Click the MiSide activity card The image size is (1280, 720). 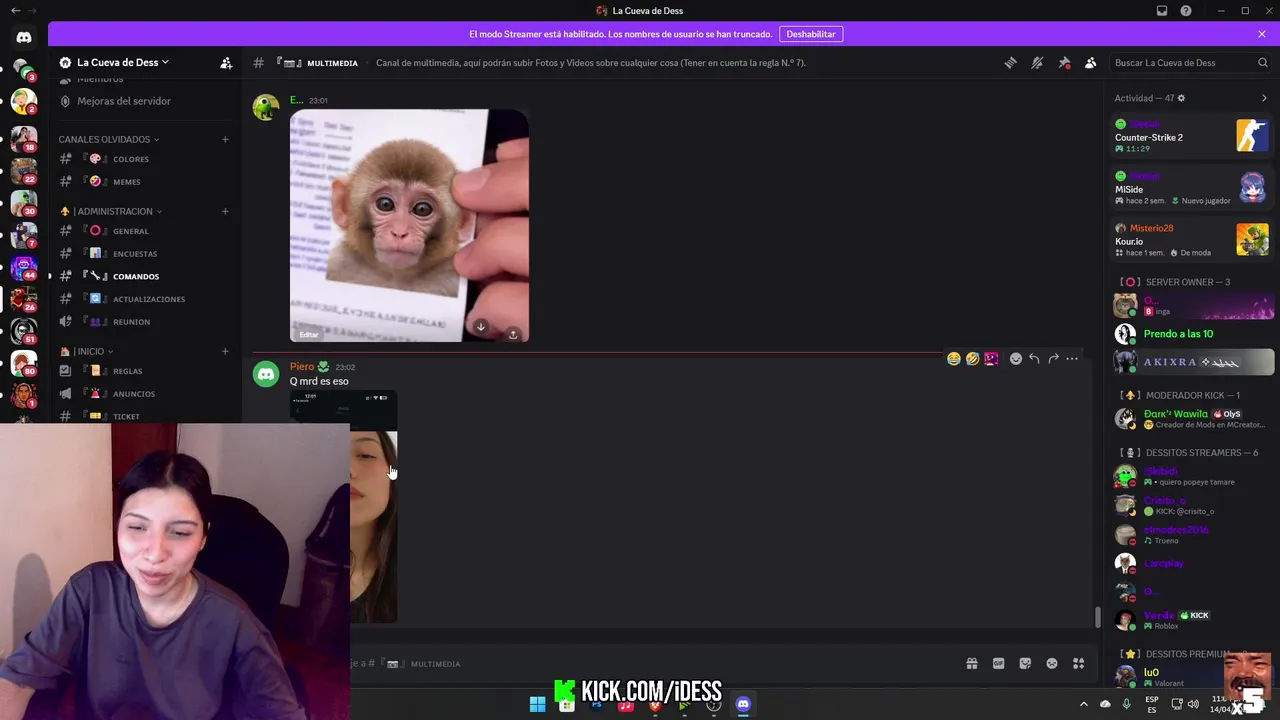1192,188
